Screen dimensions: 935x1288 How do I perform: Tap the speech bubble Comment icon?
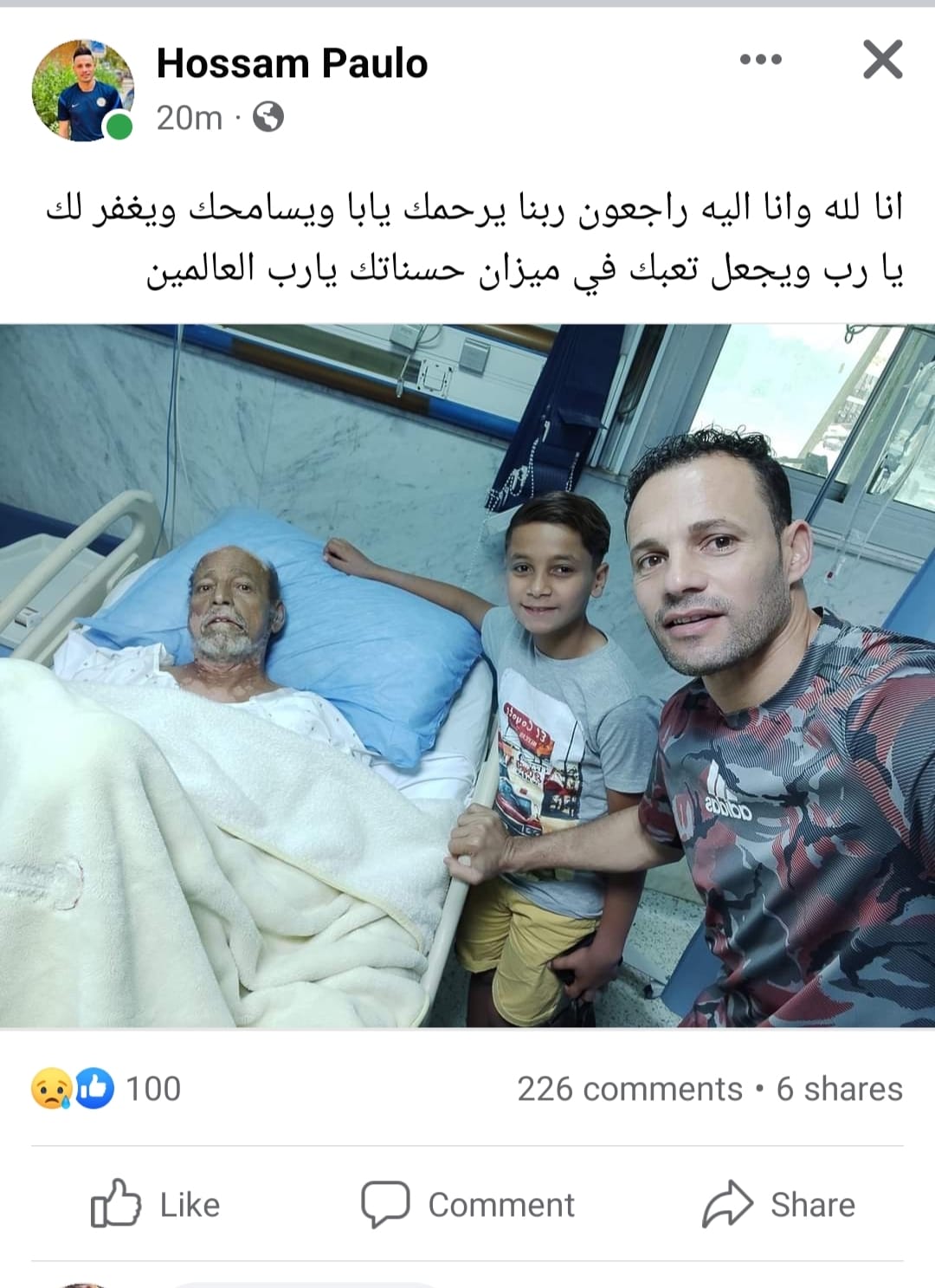pyautogui.click(x=385, y=1204)
